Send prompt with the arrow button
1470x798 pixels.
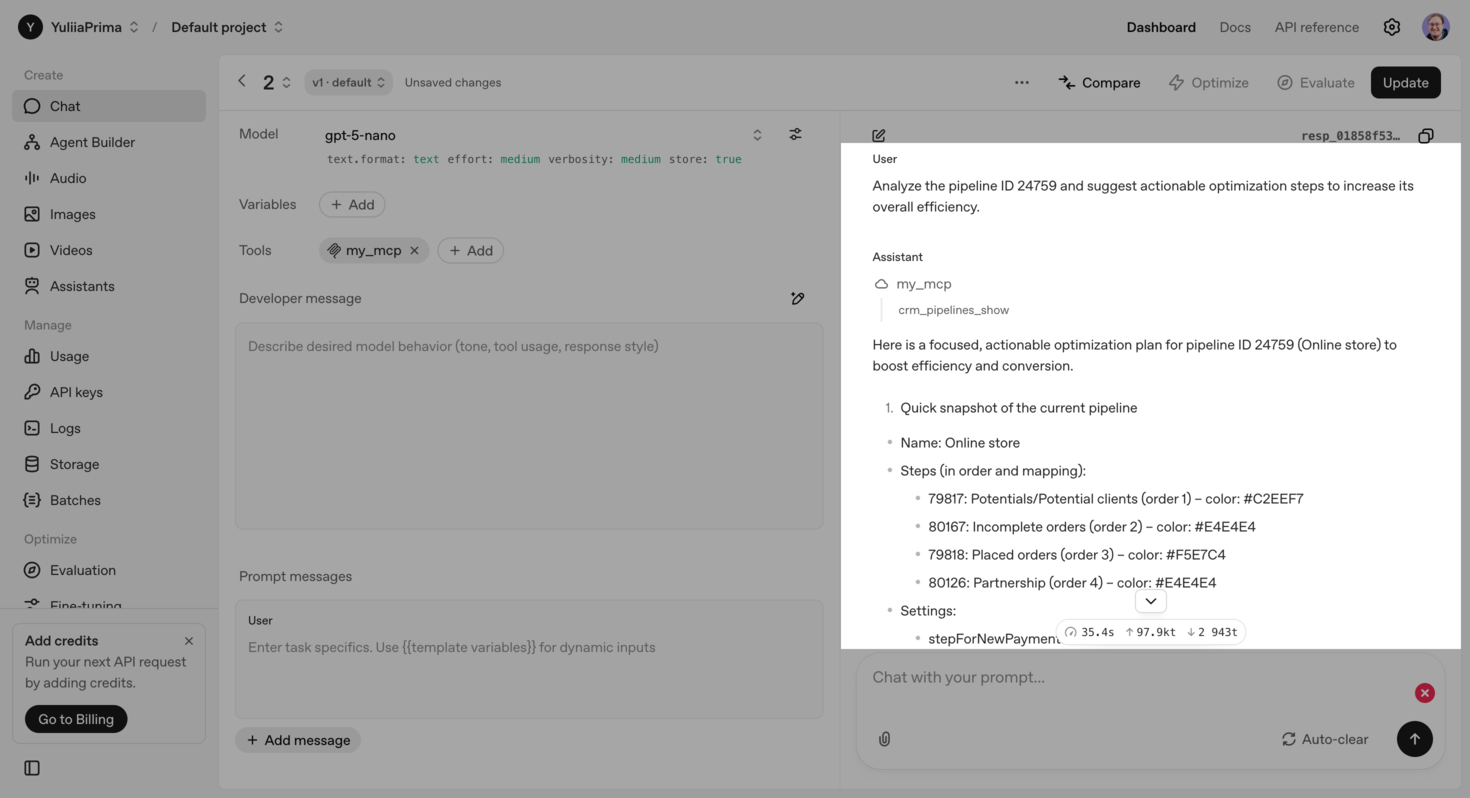[1414, 739]
